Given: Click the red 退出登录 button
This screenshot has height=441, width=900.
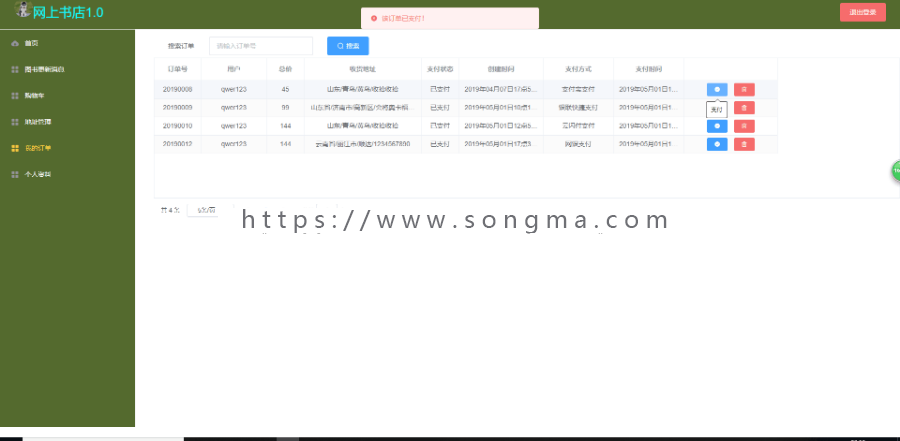Looking at the screenshot, I should tap(863, 12).
